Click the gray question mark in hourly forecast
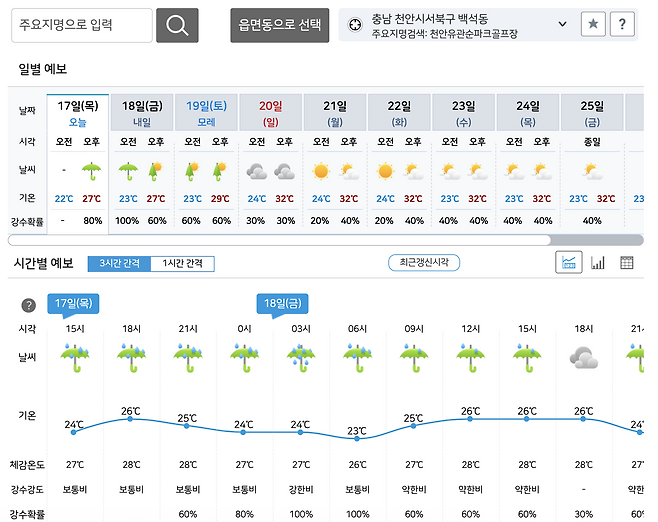658x522 pixels. tap(28, 304)
